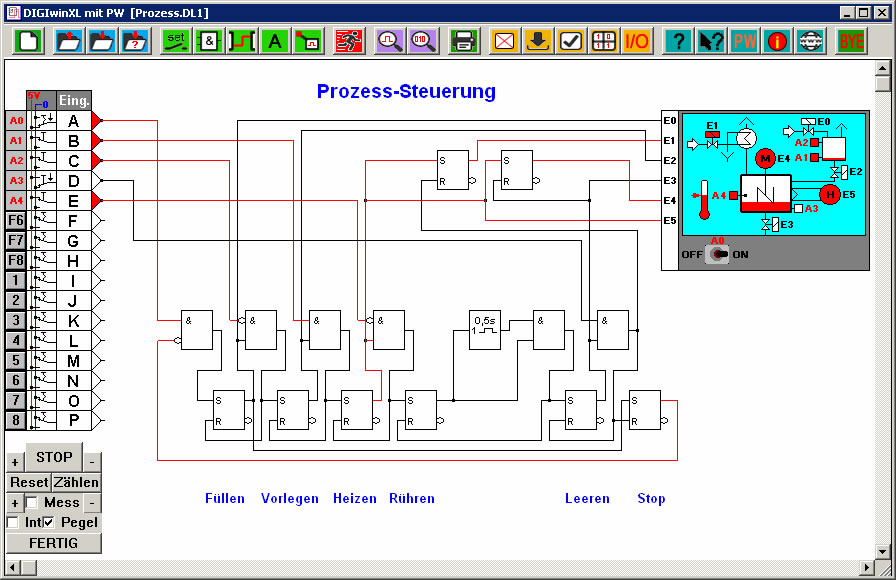Click the AND gate '&' toolbar icon
This screenshot has width=896, height=580.
208,41
